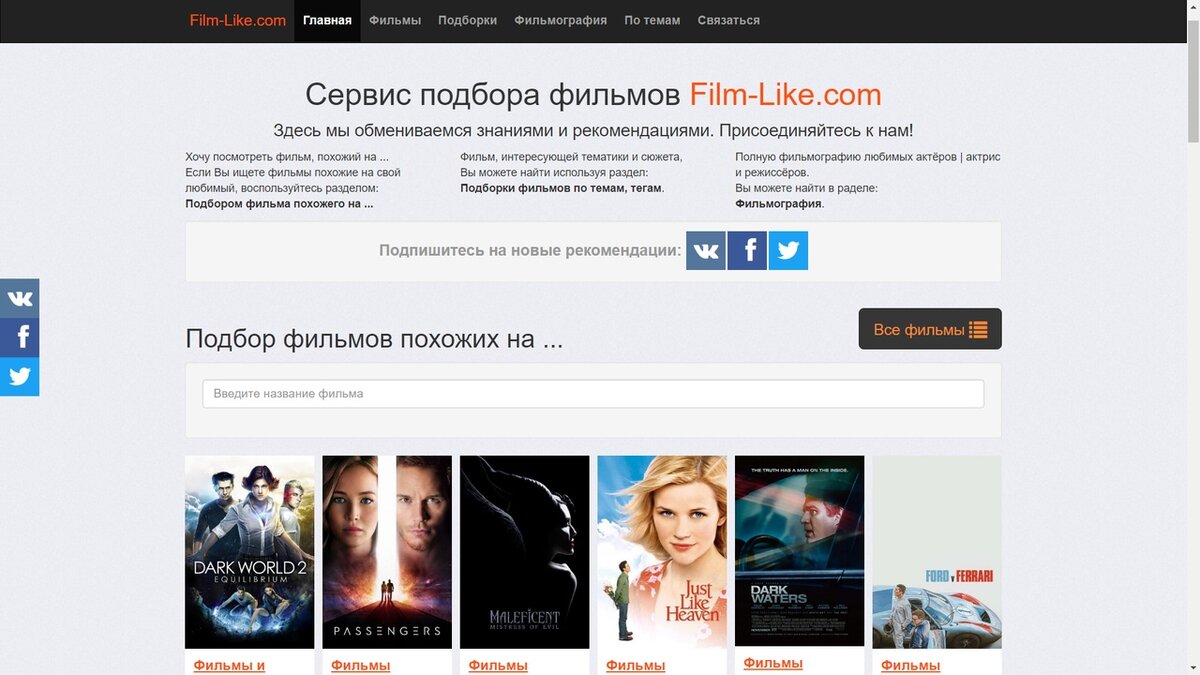Open the Film-Like.com logo link
The width and height of the screenshot is (1200, 675).
[x=238, y=20]
